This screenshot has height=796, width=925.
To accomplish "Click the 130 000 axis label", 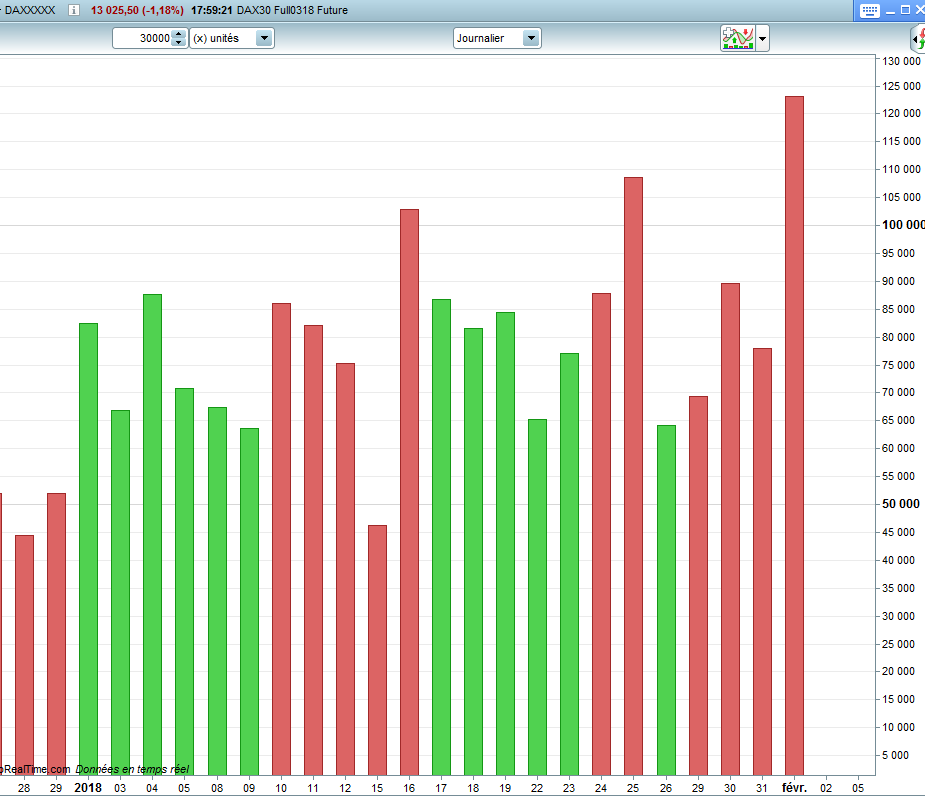I will (x=901, y=61).
